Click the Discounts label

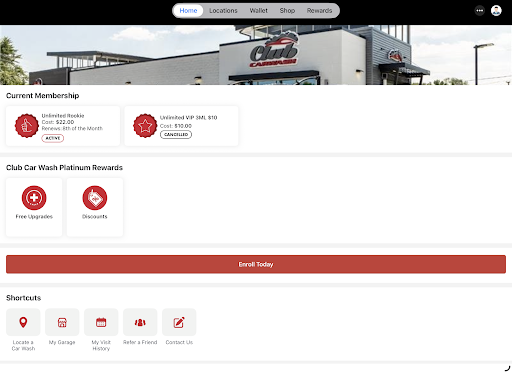coord(95,217)
